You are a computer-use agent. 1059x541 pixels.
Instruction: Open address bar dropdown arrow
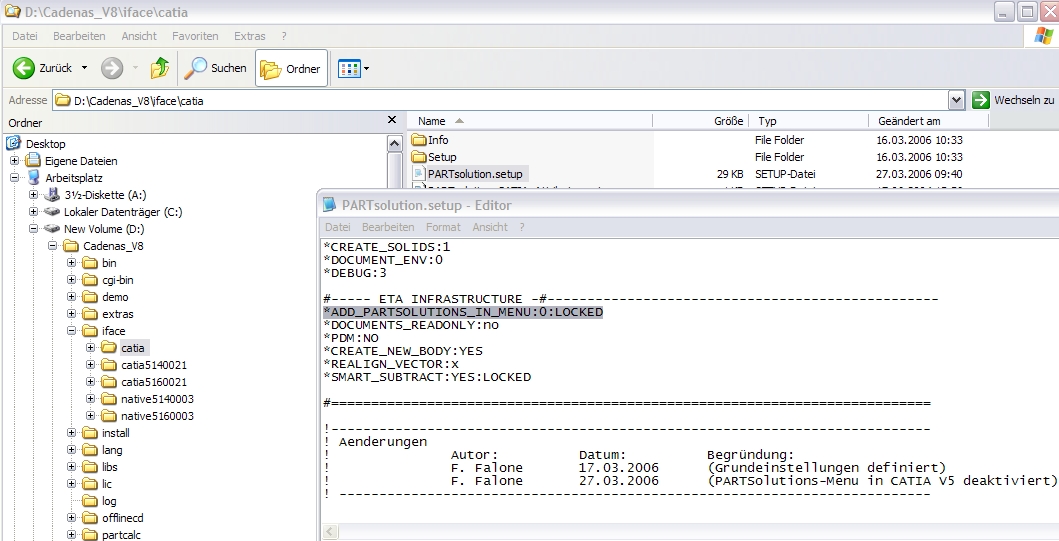point(956,101)
